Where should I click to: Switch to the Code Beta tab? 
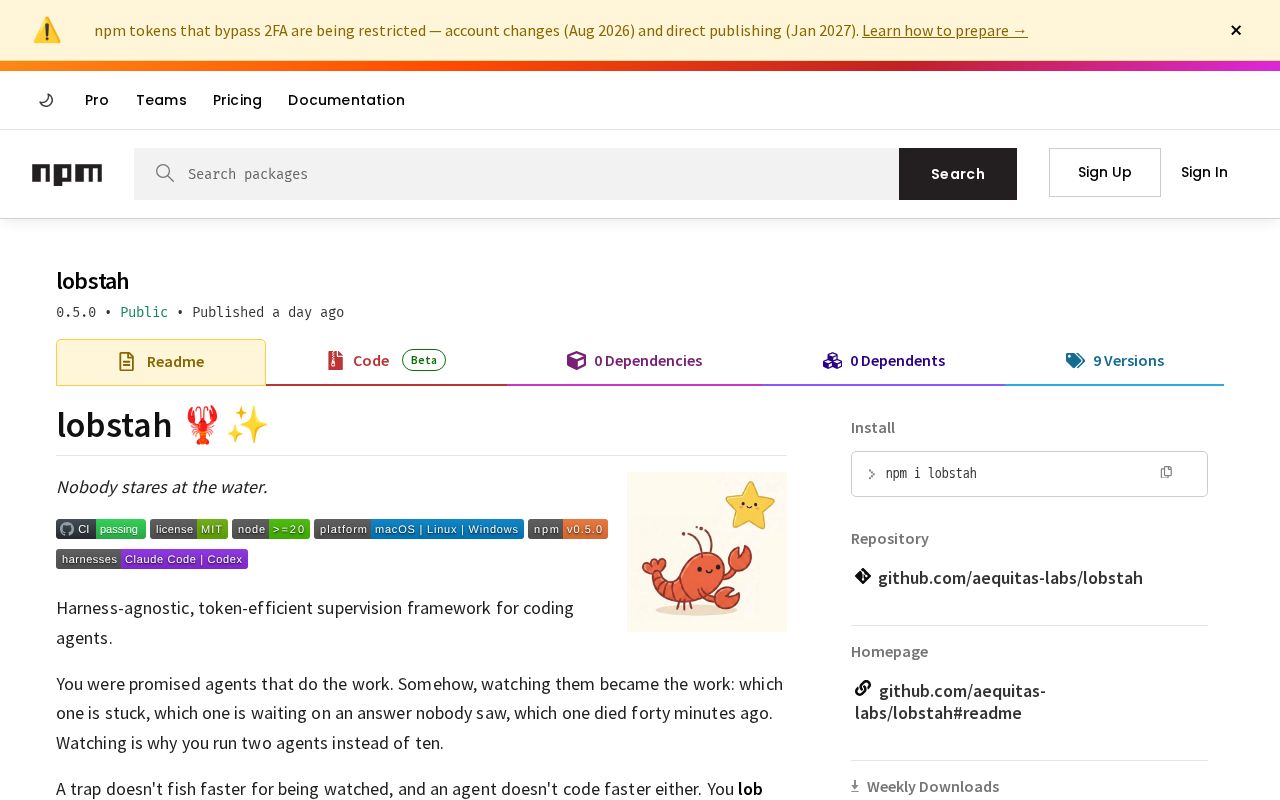[386, 361]
